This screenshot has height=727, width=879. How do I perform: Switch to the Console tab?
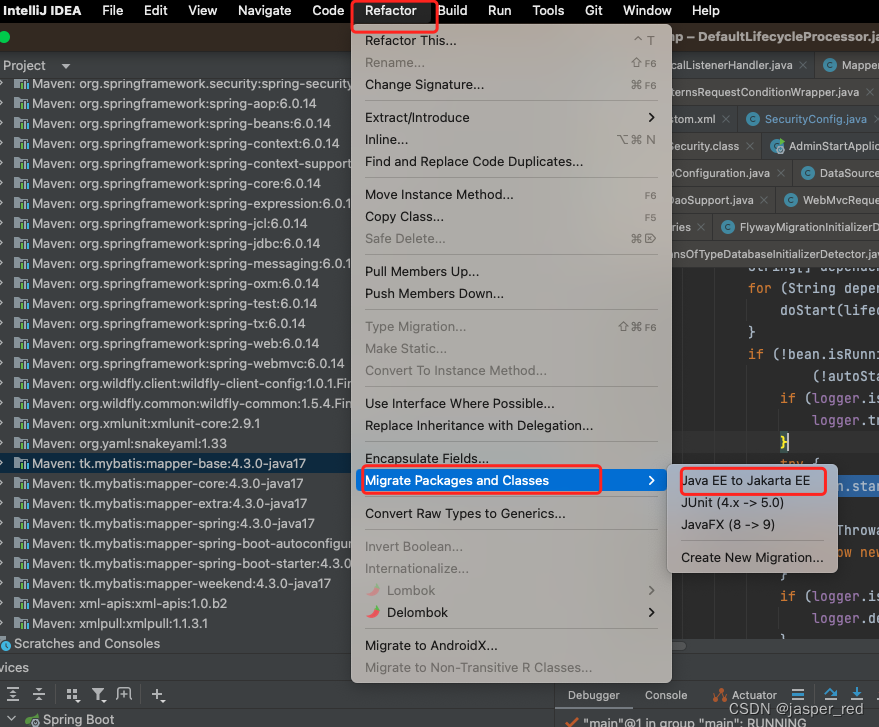[665, 695]
